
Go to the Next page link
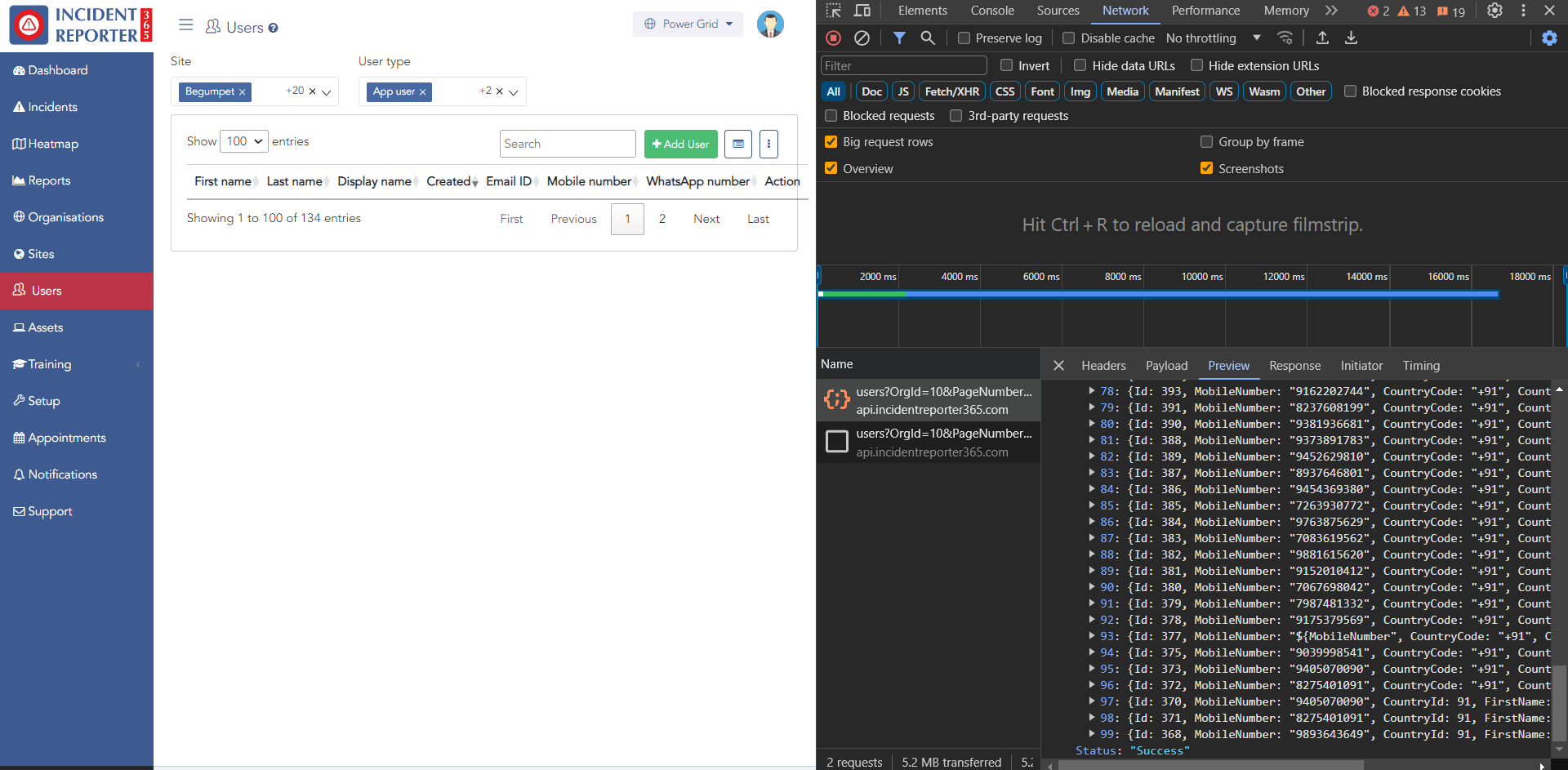(x=706, y=219)
